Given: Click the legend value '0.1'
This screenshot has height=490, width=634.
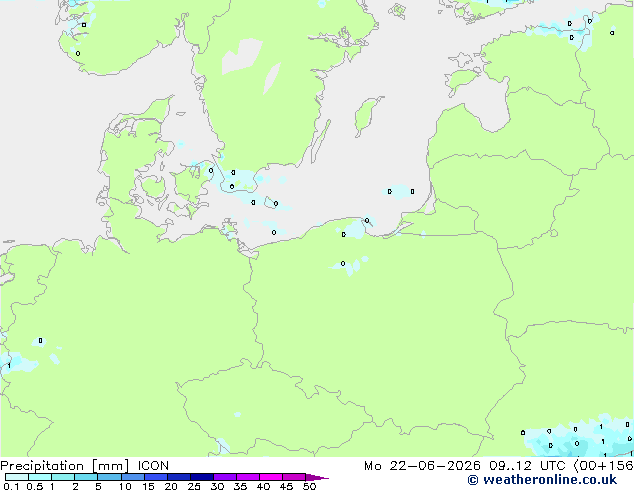Looking at the screenshot, I should pos(11,486).
